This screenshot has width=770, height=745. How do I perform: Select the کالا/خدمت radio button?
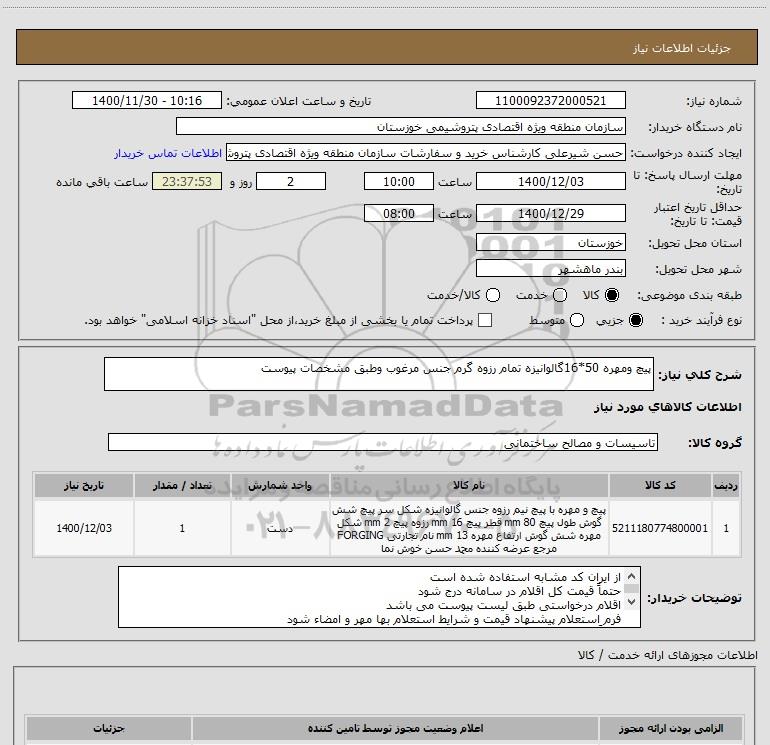coord(493,295)
